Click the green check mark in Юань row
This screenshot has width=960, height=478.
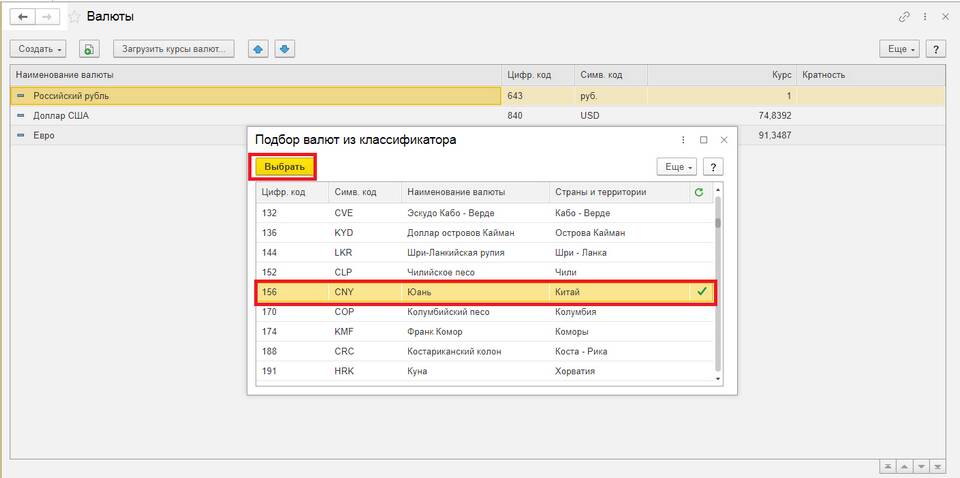click(702, 292)
